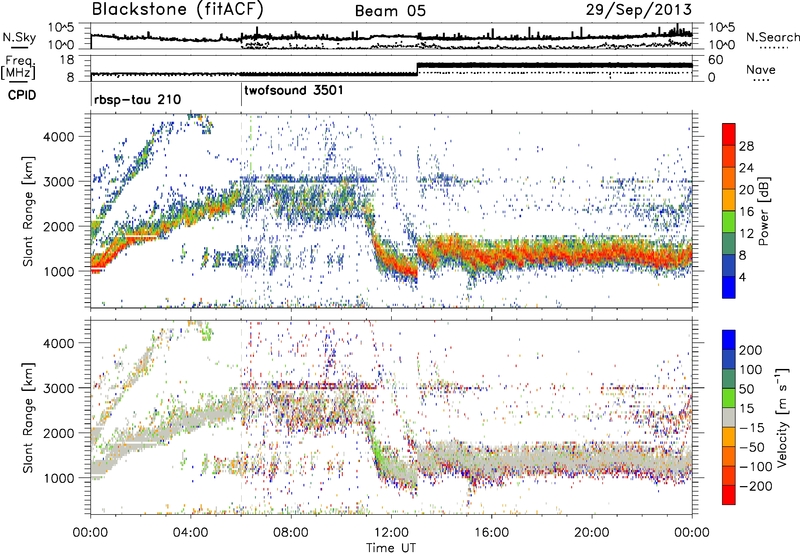Screen dimensions: 800x554
Task: Click the 'N.Search' legend label
Action: click(772, 37)
